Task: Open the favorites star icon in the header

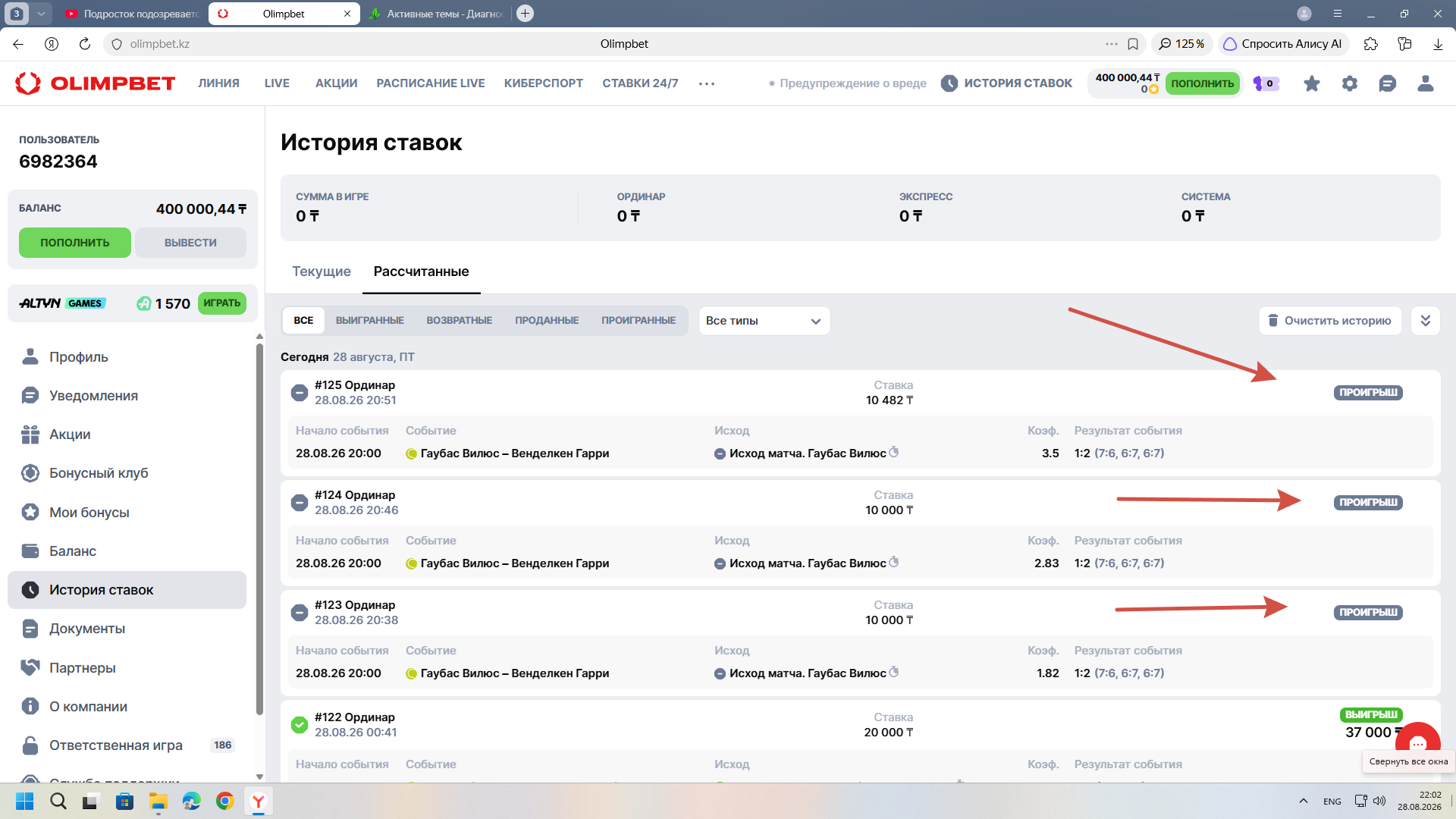Action: coord(1312,83)
